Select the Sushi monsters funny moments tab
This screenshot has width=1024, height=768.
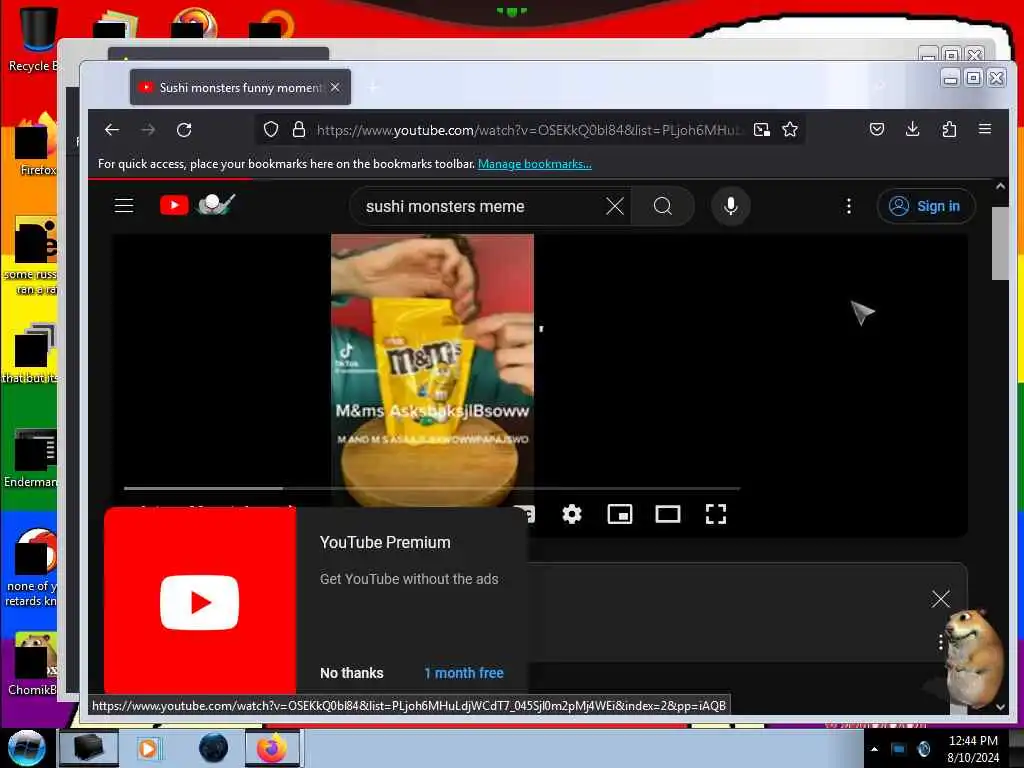click(x=240, y=87)
